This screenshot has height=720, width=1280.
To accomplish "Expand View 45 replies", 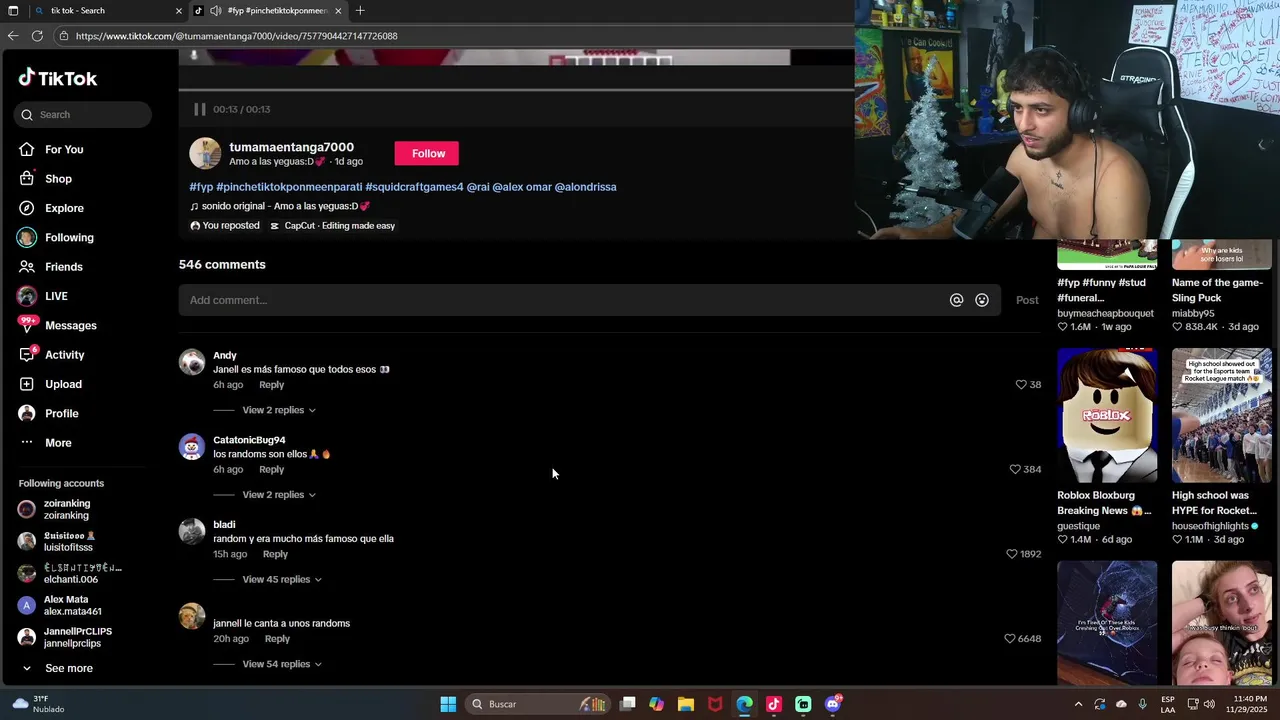I will click(282, 580).
